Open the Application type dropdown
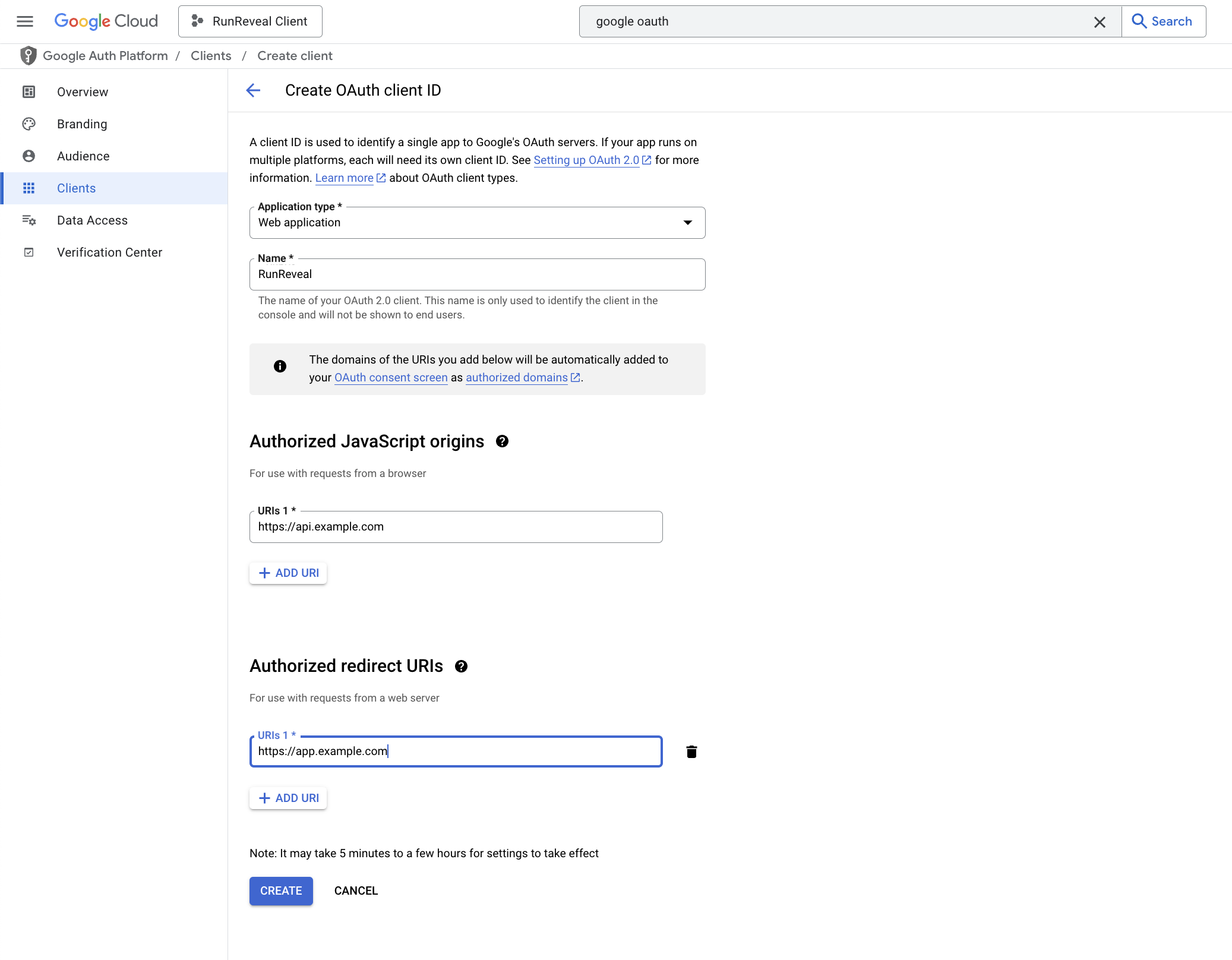Screen dimensions: 1232x960 pyautogui.click(x=687, y=223)
